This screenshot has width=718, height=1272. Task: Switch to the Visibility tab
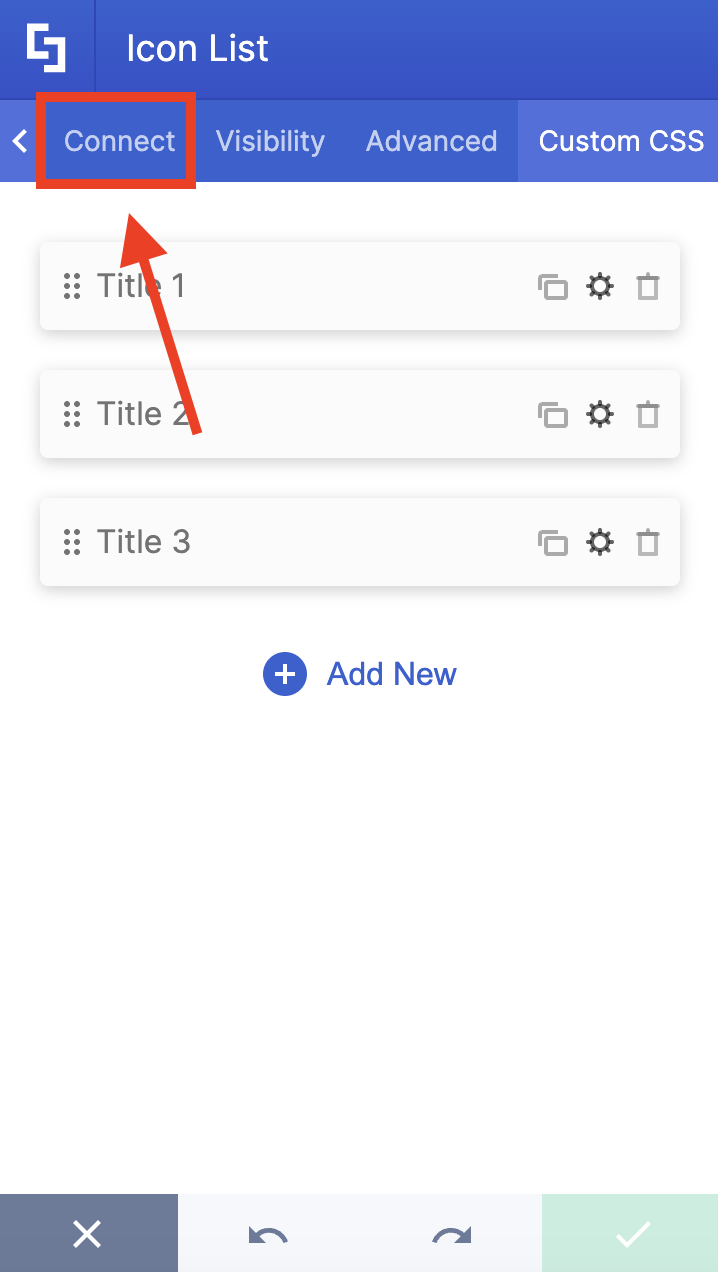pyautogui.click(x=270, y=141)
